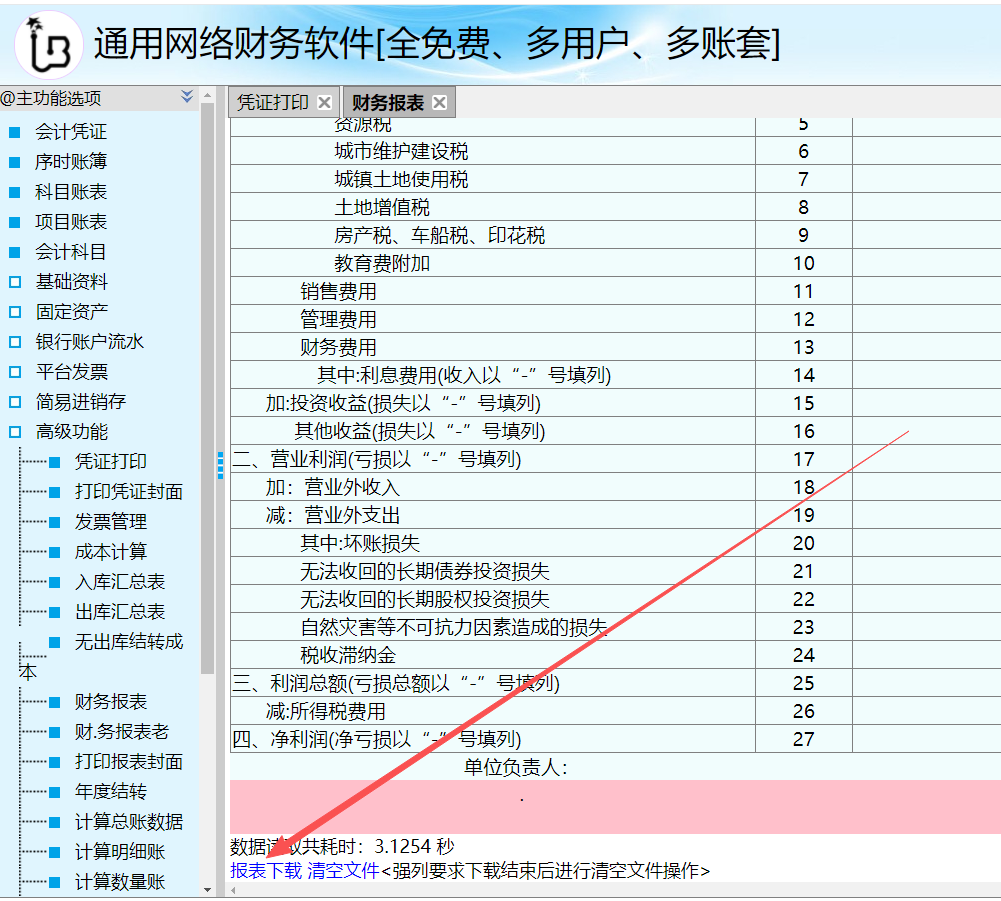Click the 报表下载 link

click(266, 870)
